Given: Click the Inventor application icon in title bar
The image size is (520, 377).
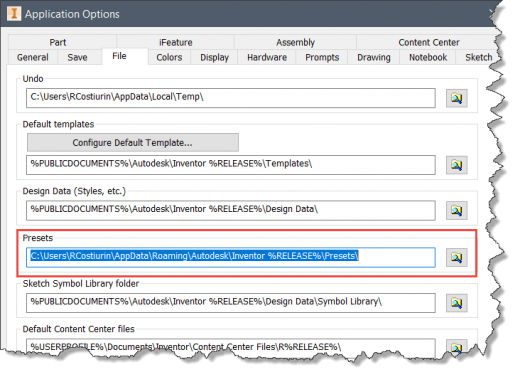Looking at the screenshot, I should point(14,14).
